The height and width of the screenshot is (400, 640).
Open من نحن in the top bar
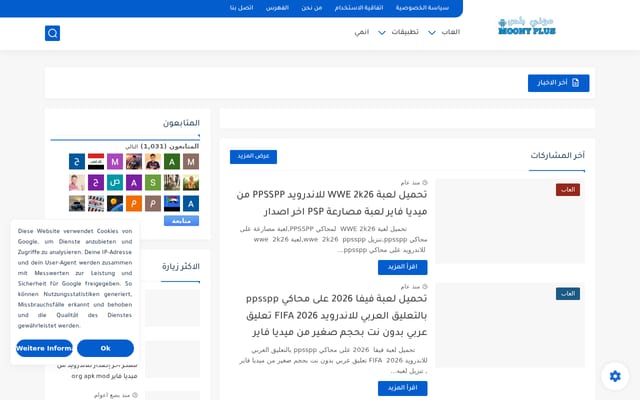click(x=312, y=8)
